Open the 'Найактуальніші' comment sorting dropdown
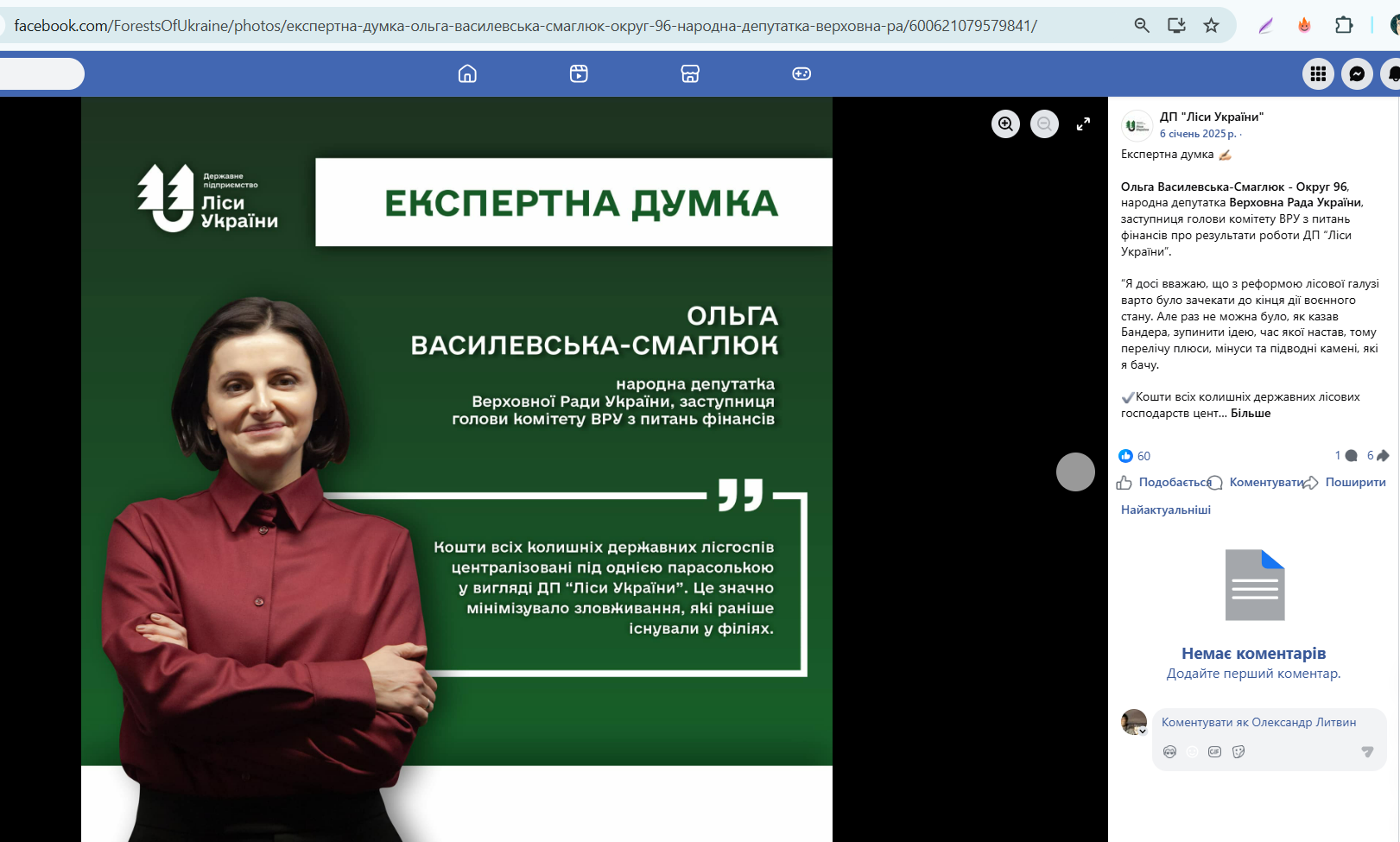Image resolution: width=1400 pixels, height=842 pixels. (1164, 510)
